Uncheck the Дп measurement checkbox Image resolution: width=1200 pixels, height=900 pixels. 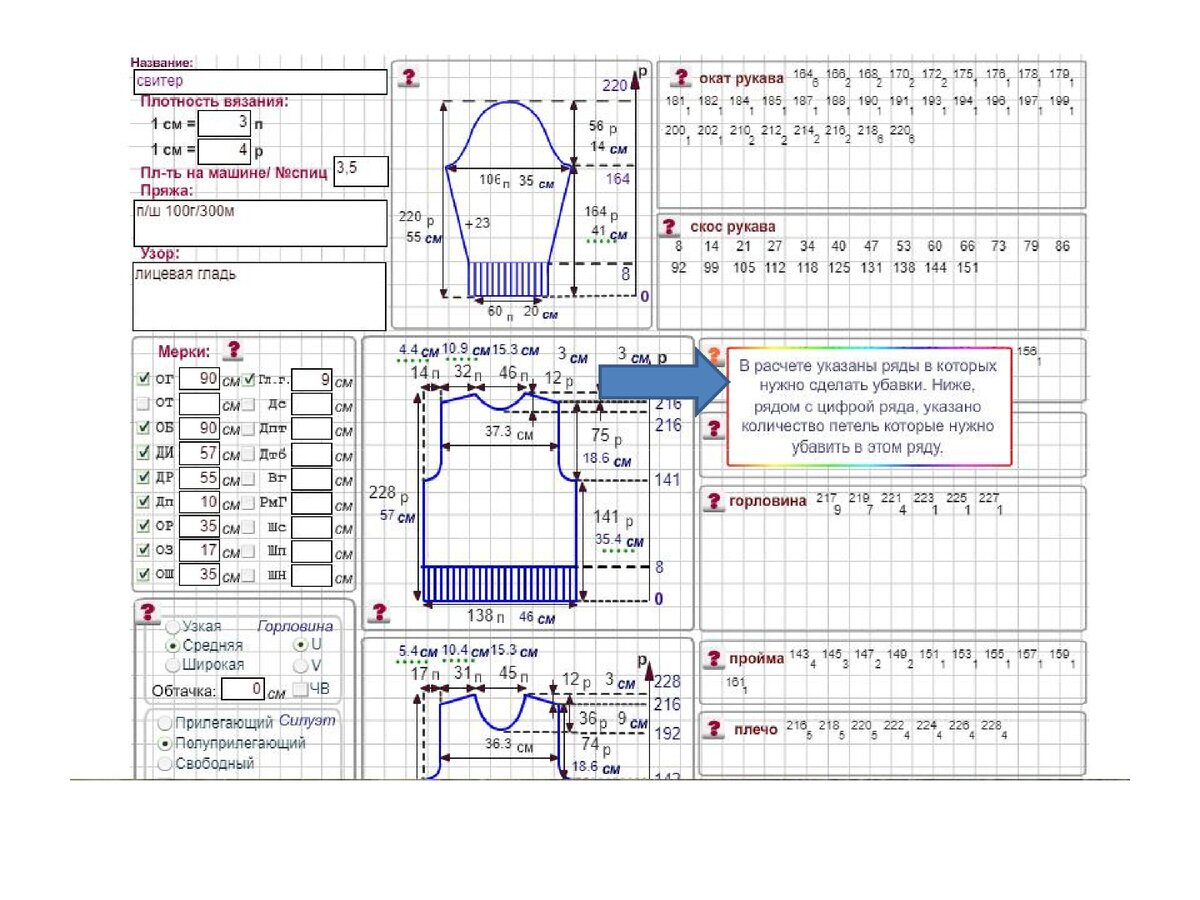tap(143, 501)
